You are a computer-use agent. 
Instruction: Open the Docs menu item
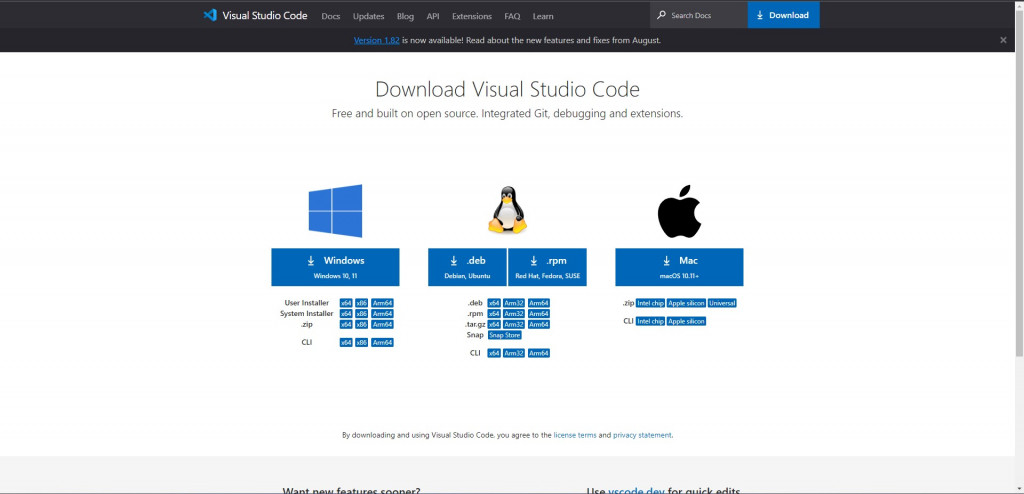(330, 16)
